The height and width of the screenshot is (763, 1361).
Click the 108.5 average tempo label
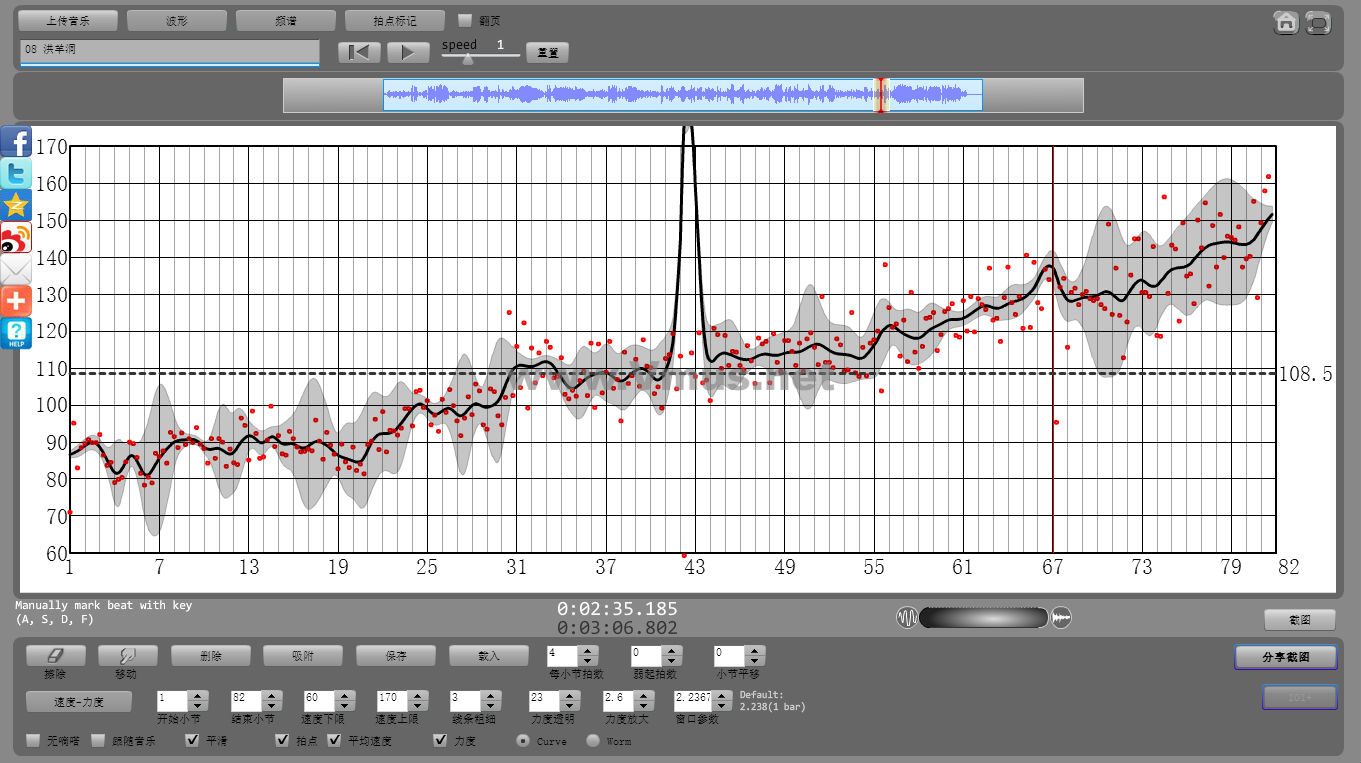point(1306,374)
